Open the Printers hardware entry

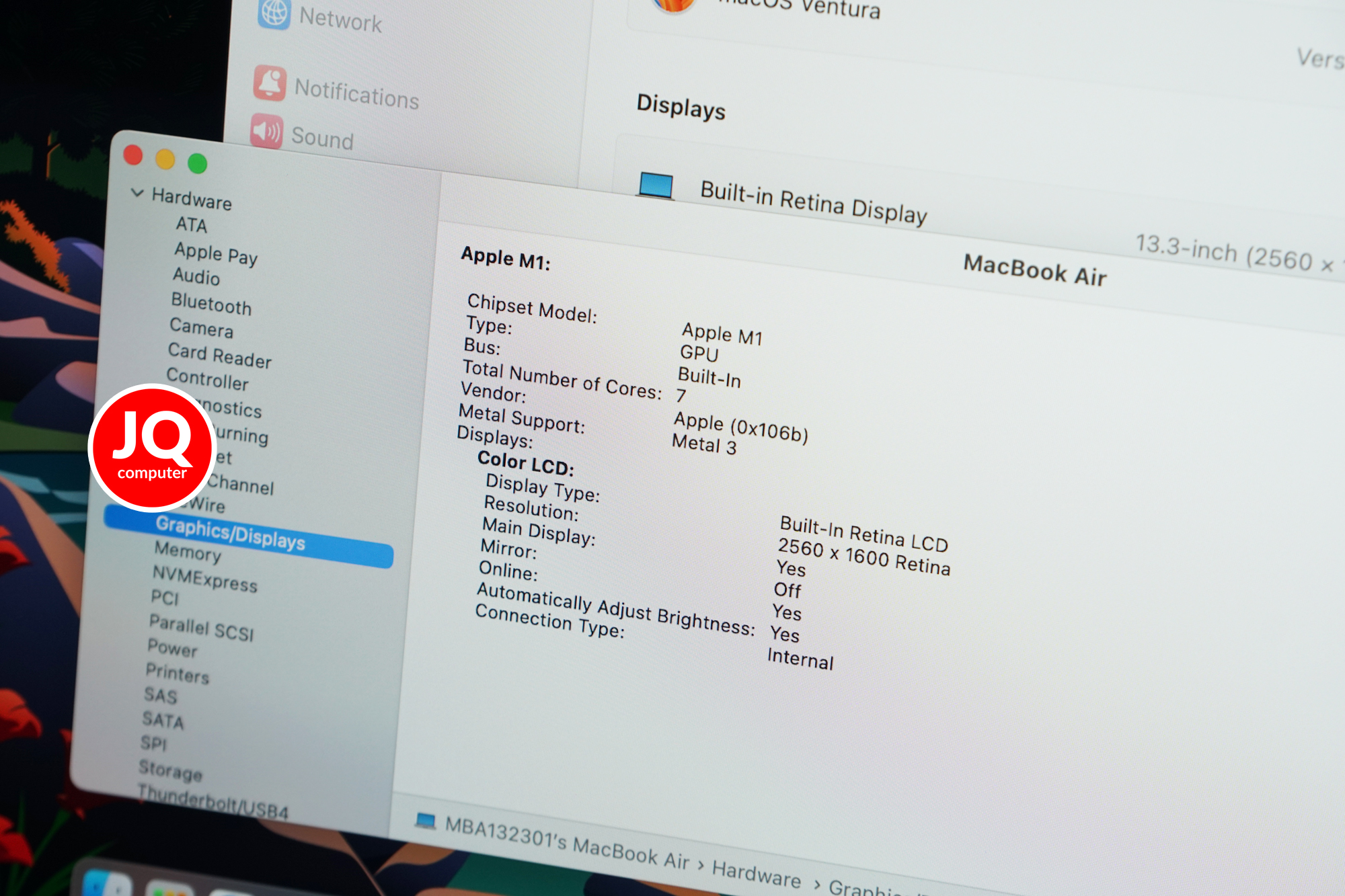point(178,673)
